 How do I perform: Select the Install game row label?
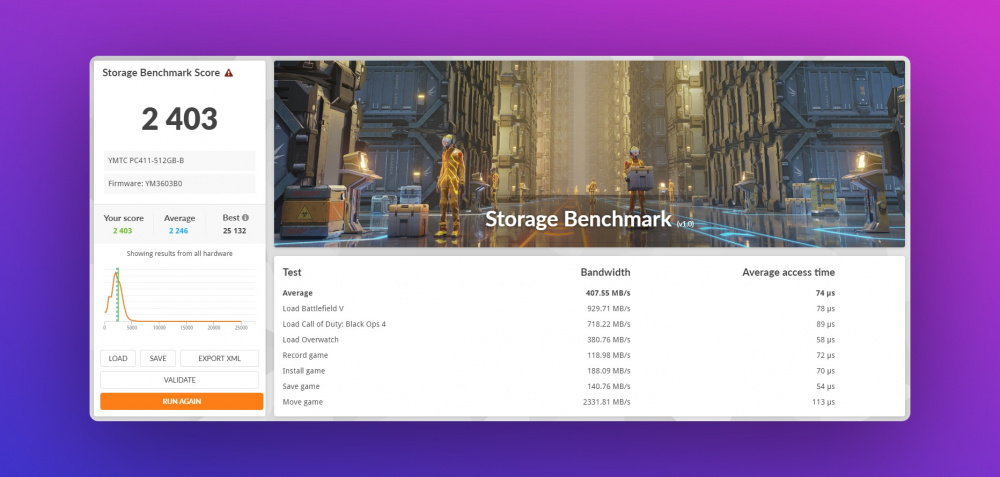click(304, 371)
